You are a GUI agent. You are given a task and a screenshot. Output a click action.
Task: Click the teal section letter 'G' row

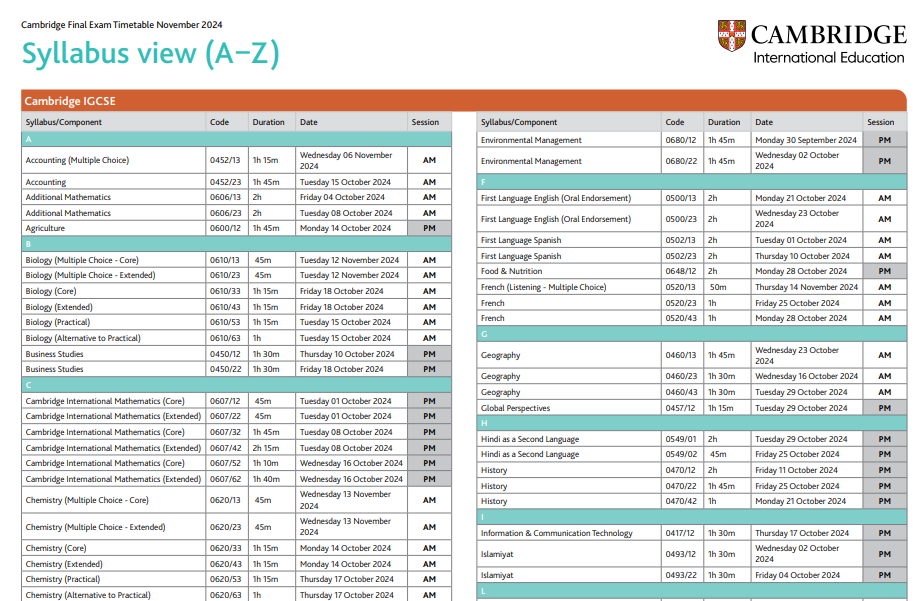coord(691,334)
